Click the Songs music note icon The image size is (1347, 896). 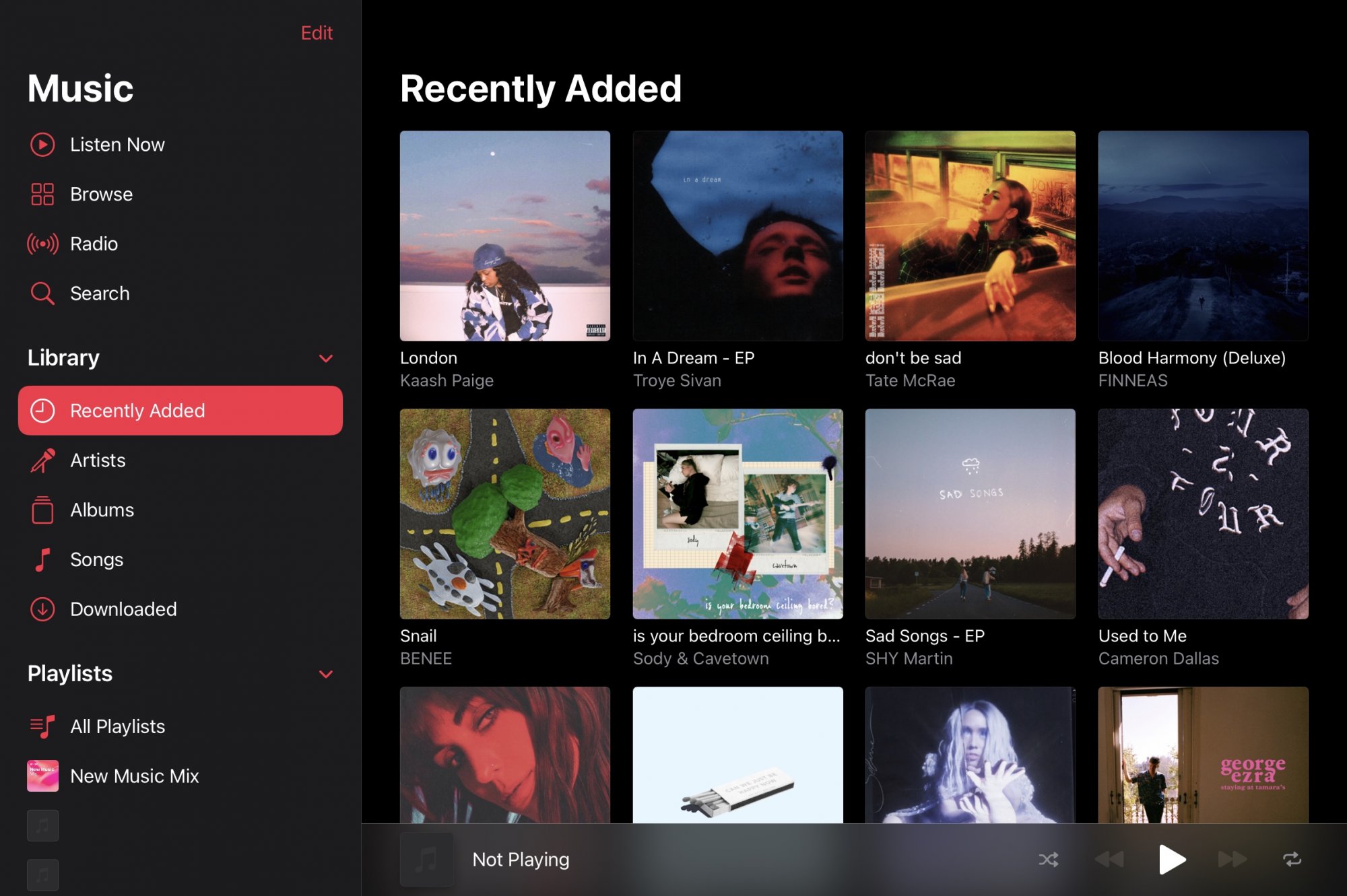(x=42, y=559)
